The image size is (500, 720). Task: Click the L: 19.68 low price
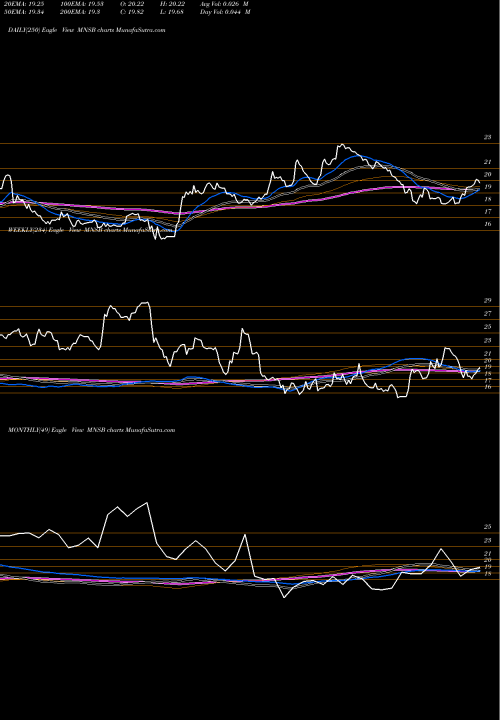pos(174,12)
